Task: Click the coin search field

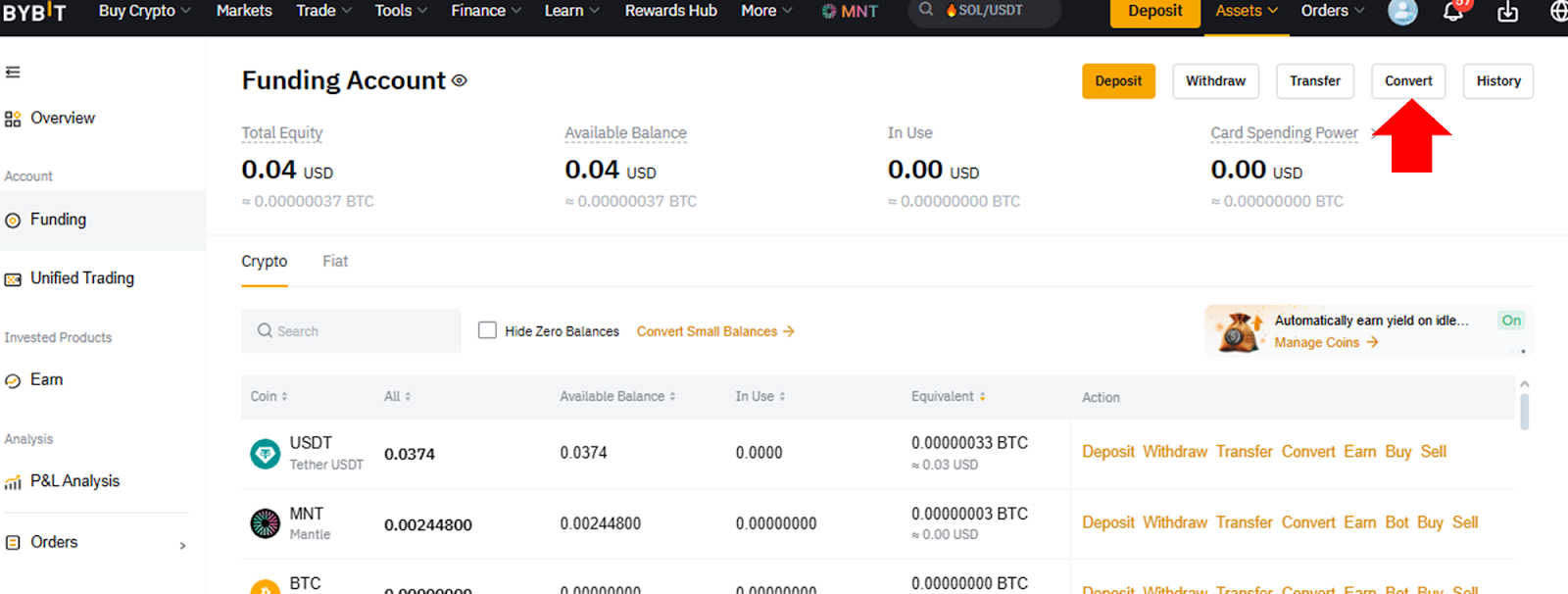Action: click(351, 331)
